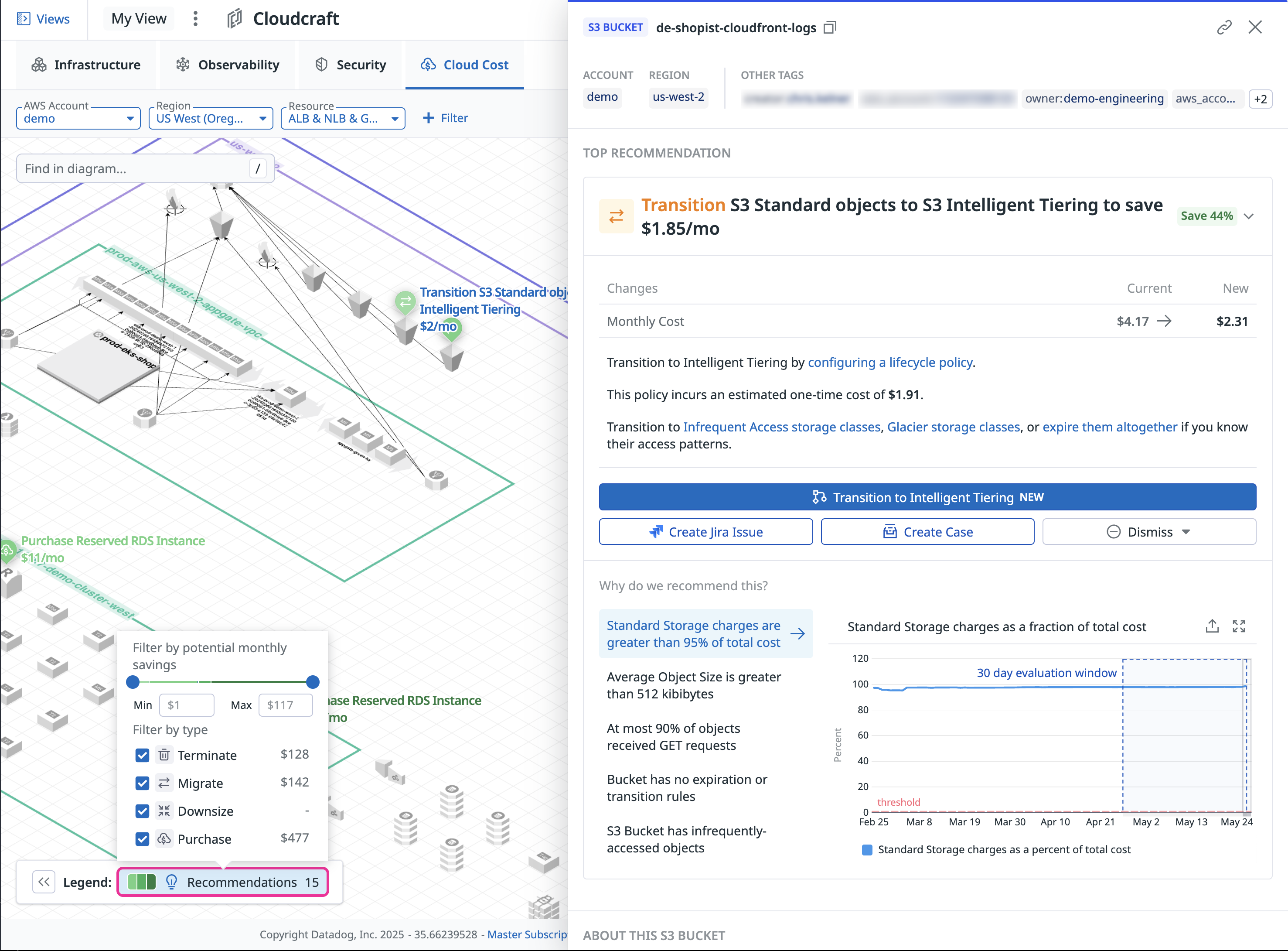This screenshot has height=951, width=1288.
Task: Open the Dismiss dropdown
Action: (1149, 532)
